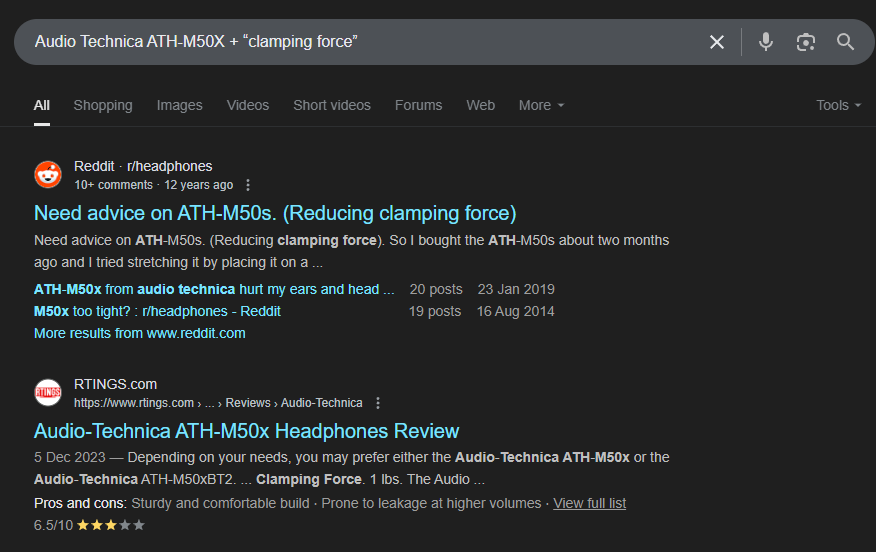Switch to the Web tab
This screenshot has width=876, height=552.
[480, 105]
